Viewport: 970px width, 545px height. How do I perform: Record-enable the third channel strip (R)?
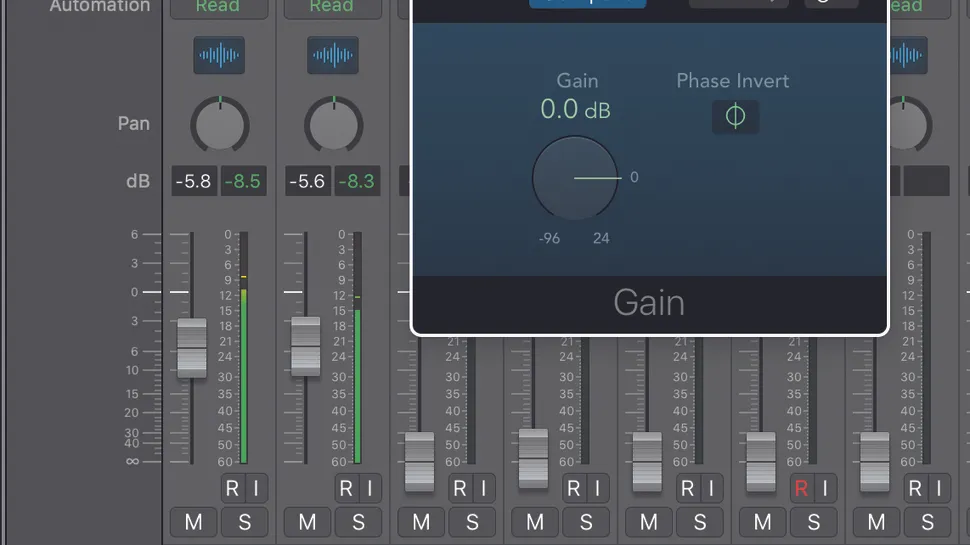pos(460,489)
